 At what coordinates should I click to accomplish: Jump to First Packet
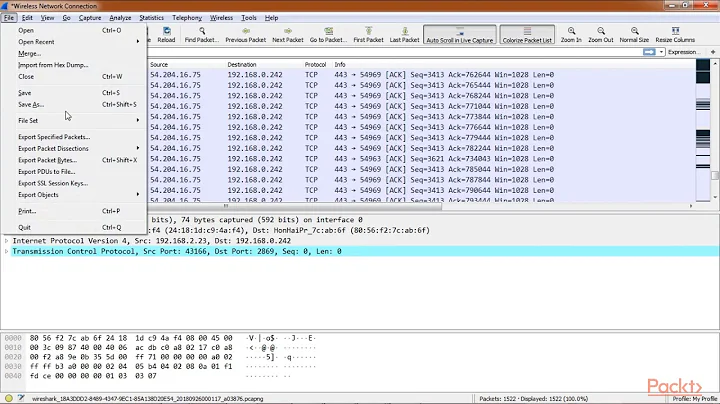click(368, 34)
